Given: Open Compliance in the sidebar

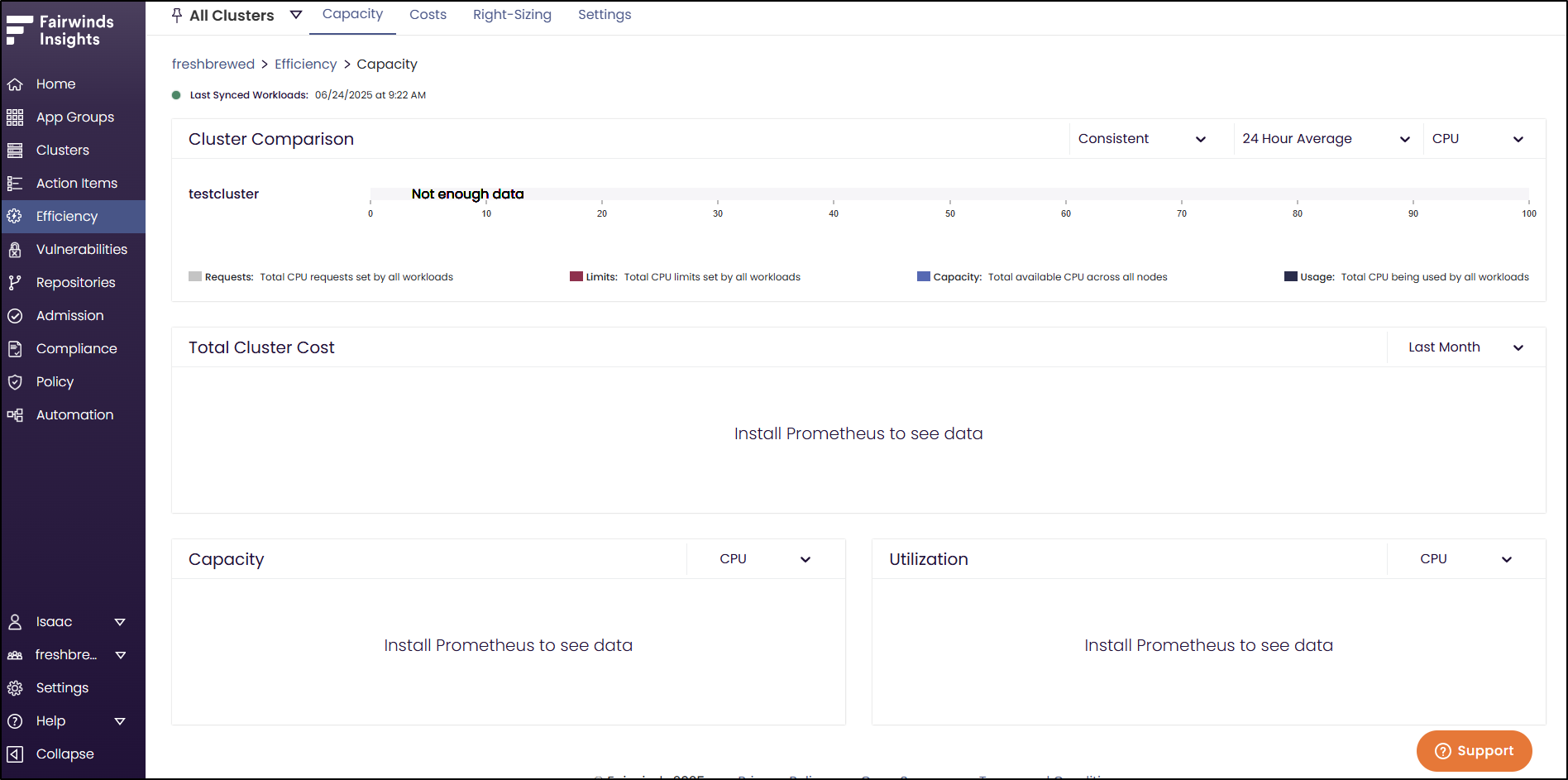Looking at the screenshot, I should 73,349.
